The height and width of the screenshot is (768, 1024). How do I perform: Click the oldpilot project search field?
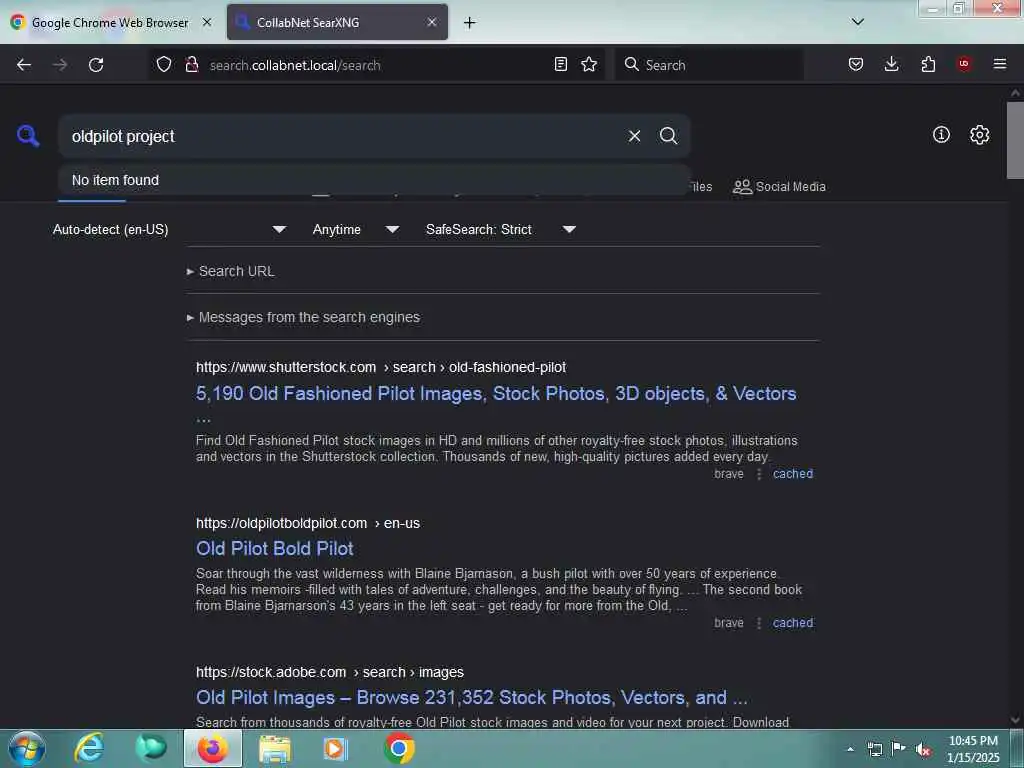point(340,136)
